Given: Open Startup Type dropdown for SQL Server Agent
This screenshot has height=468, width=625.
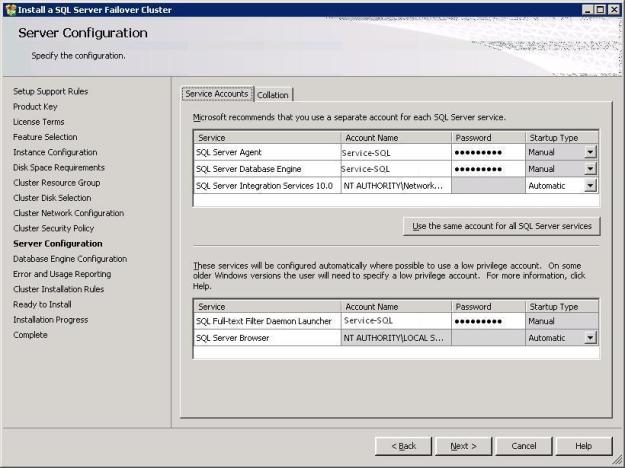Looking at the screenshot, I should [590, 152].
